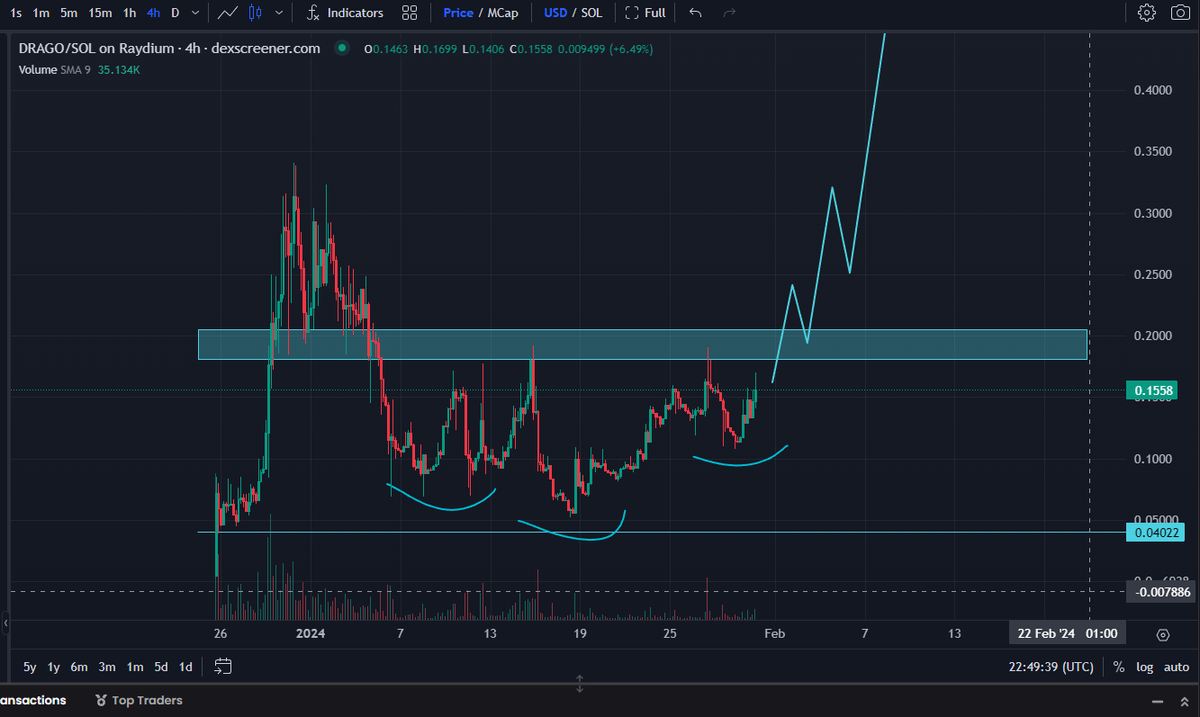Select the 1h timeframe
The width and height of the screenshot is (1200, 717).
pos(128,12)
